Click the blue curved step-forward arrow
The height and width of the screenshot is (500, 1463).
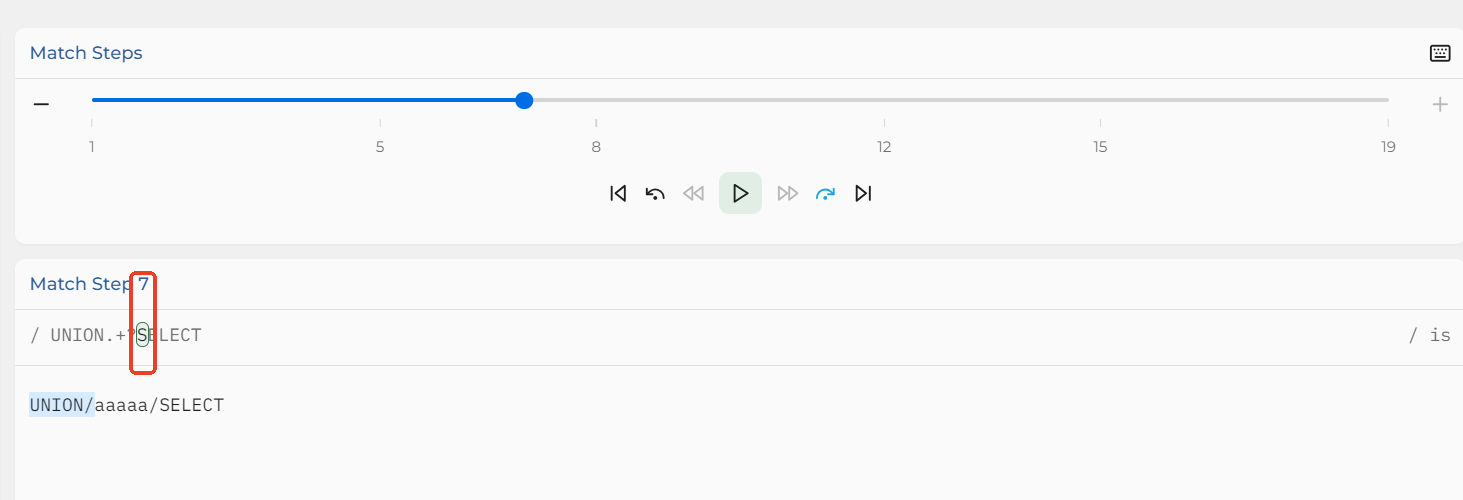coord(825,193)
